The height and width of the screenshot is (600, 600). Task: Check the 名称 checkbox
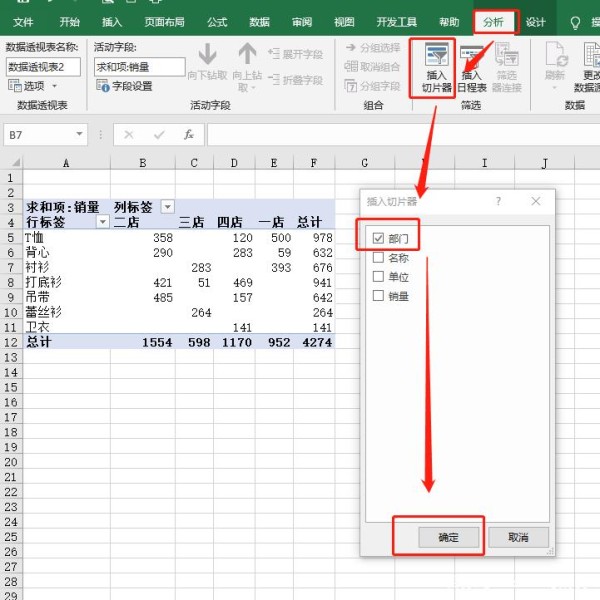(378, 257)
